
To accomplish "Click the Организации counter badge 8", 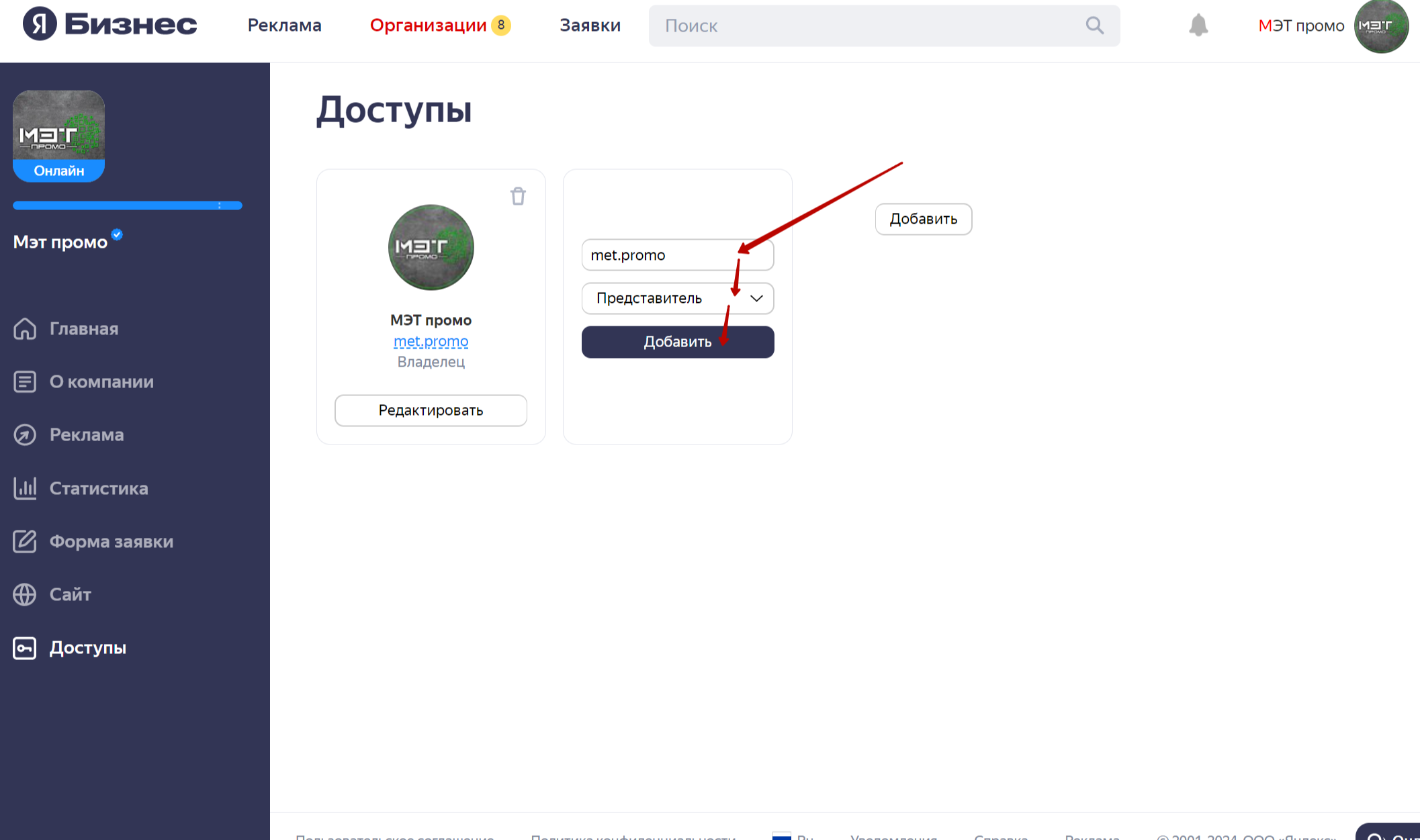I will [501, 26].
